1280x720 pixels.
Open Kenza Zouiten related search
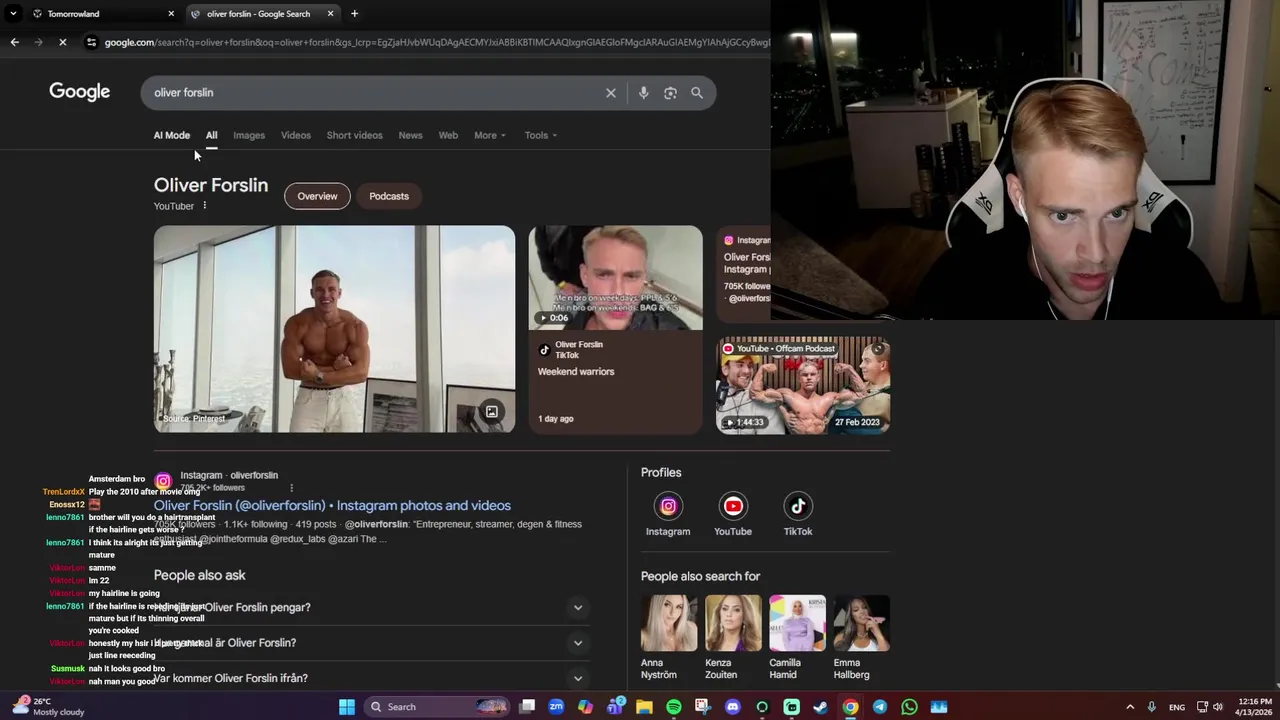pos(733,637)
